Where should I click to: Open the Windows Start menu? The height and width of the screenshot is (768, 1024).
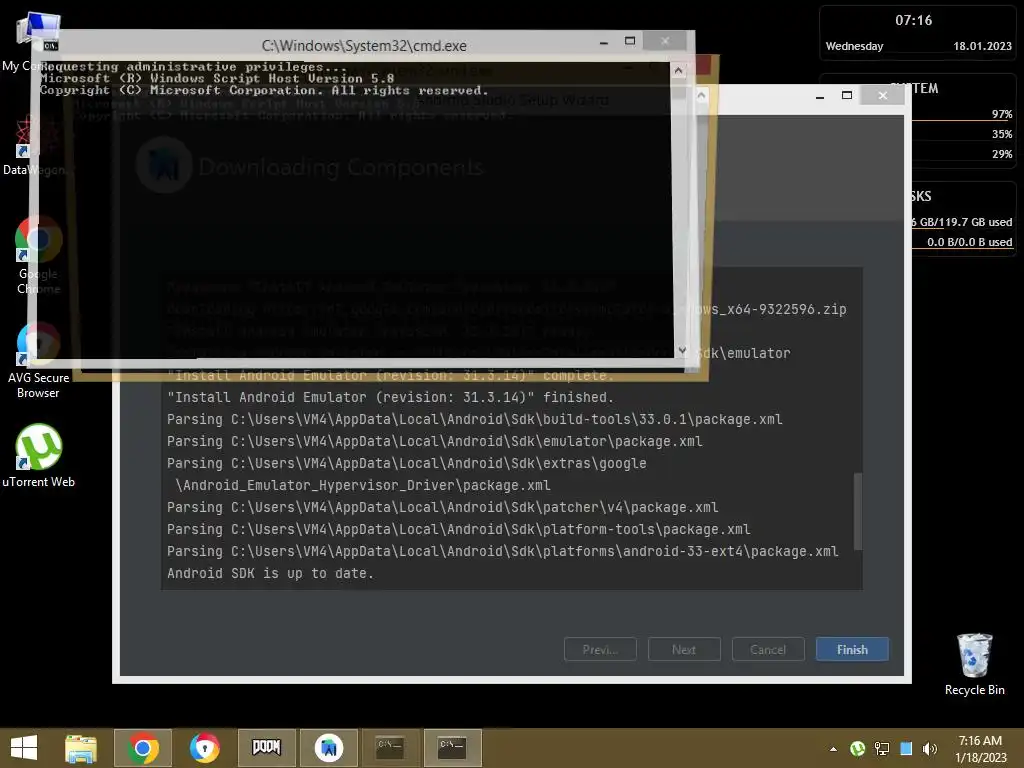[24, 748]
